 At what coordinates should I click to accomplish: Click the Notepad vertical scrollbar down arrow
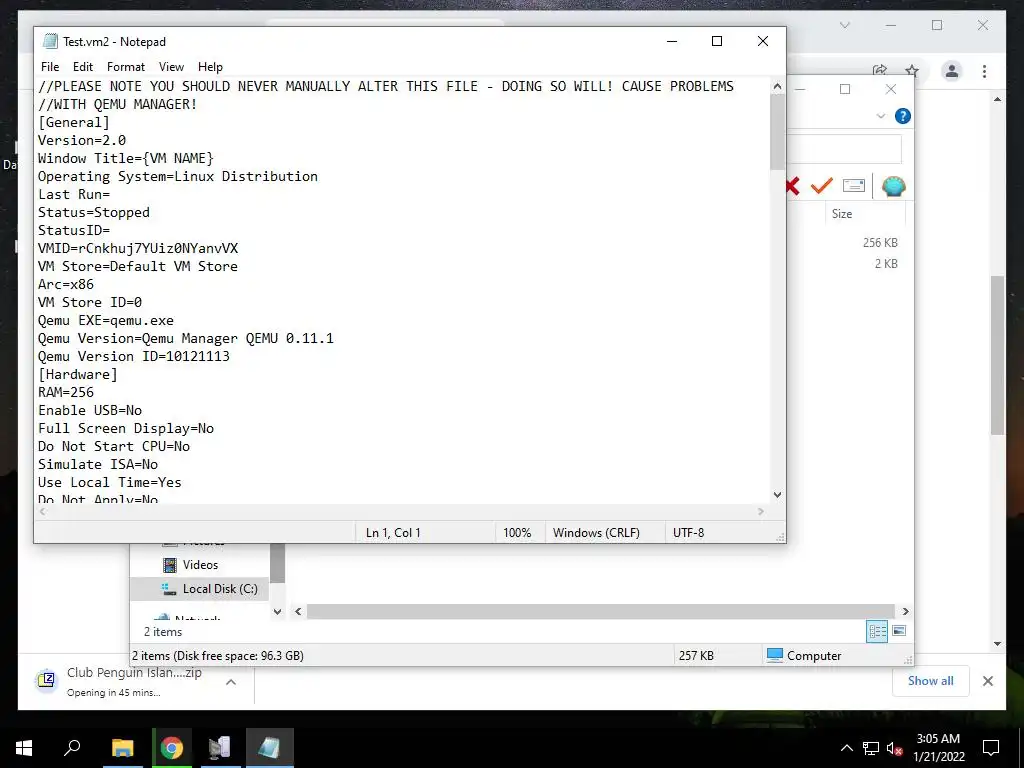click(x=777, y=495)
